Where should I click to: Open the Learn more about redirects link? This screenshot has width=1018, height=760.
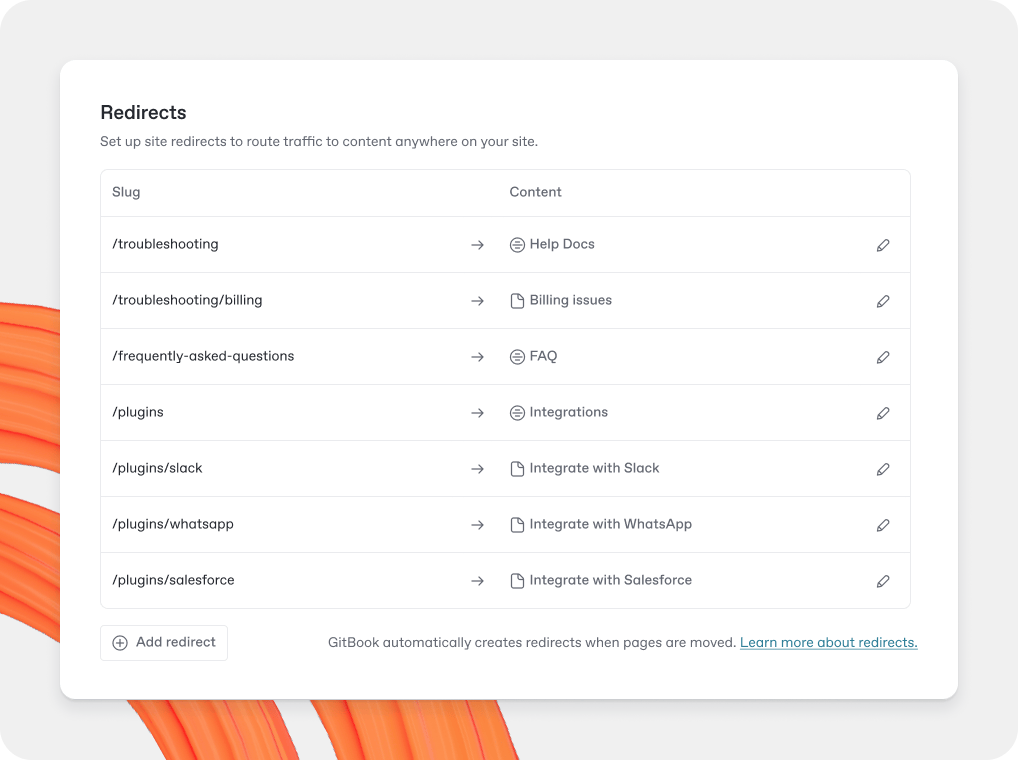click(x=828, y=642)
